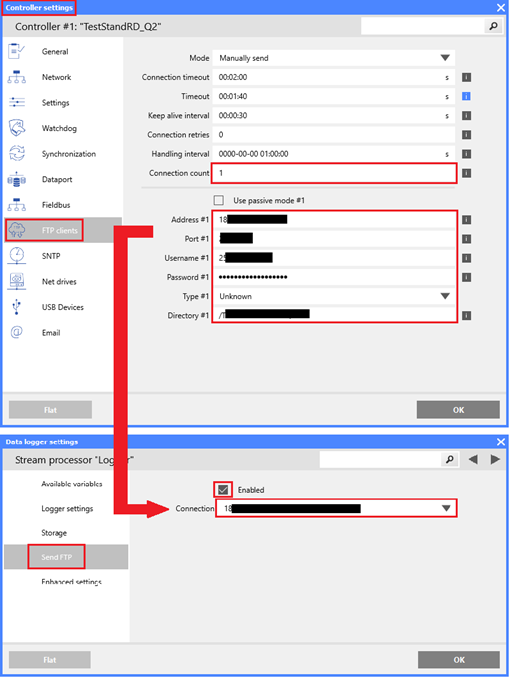This screenshot has height=678, width=510.
Task: Open the Synchronization icon
Action: (16, 154)
